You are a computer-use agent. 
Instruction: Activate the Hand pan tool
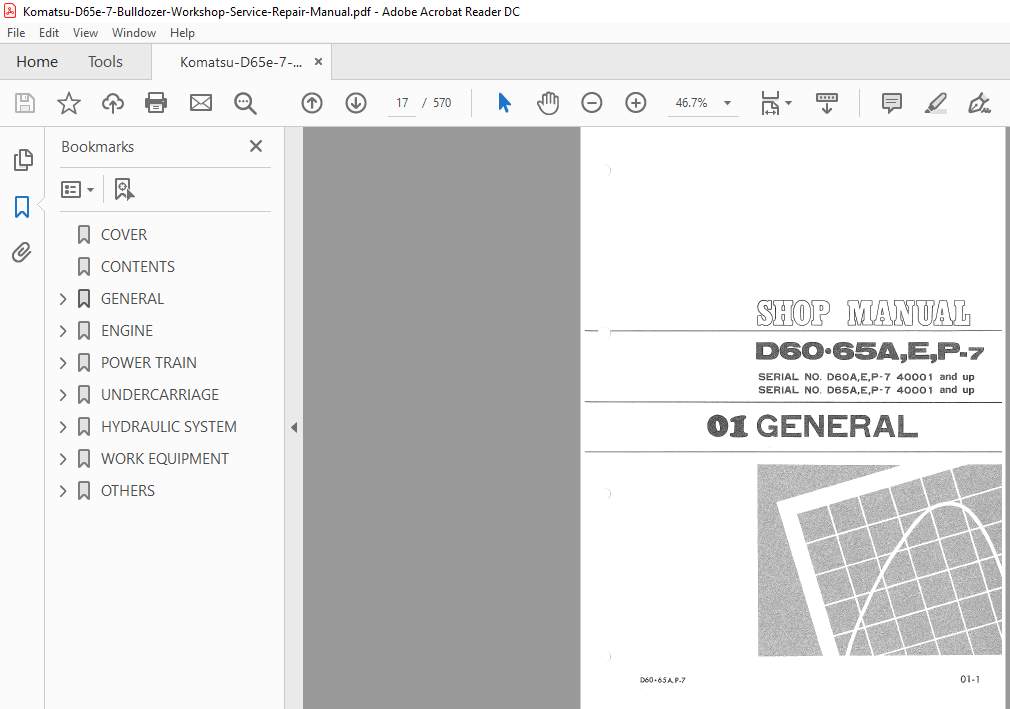click(548, 103)
